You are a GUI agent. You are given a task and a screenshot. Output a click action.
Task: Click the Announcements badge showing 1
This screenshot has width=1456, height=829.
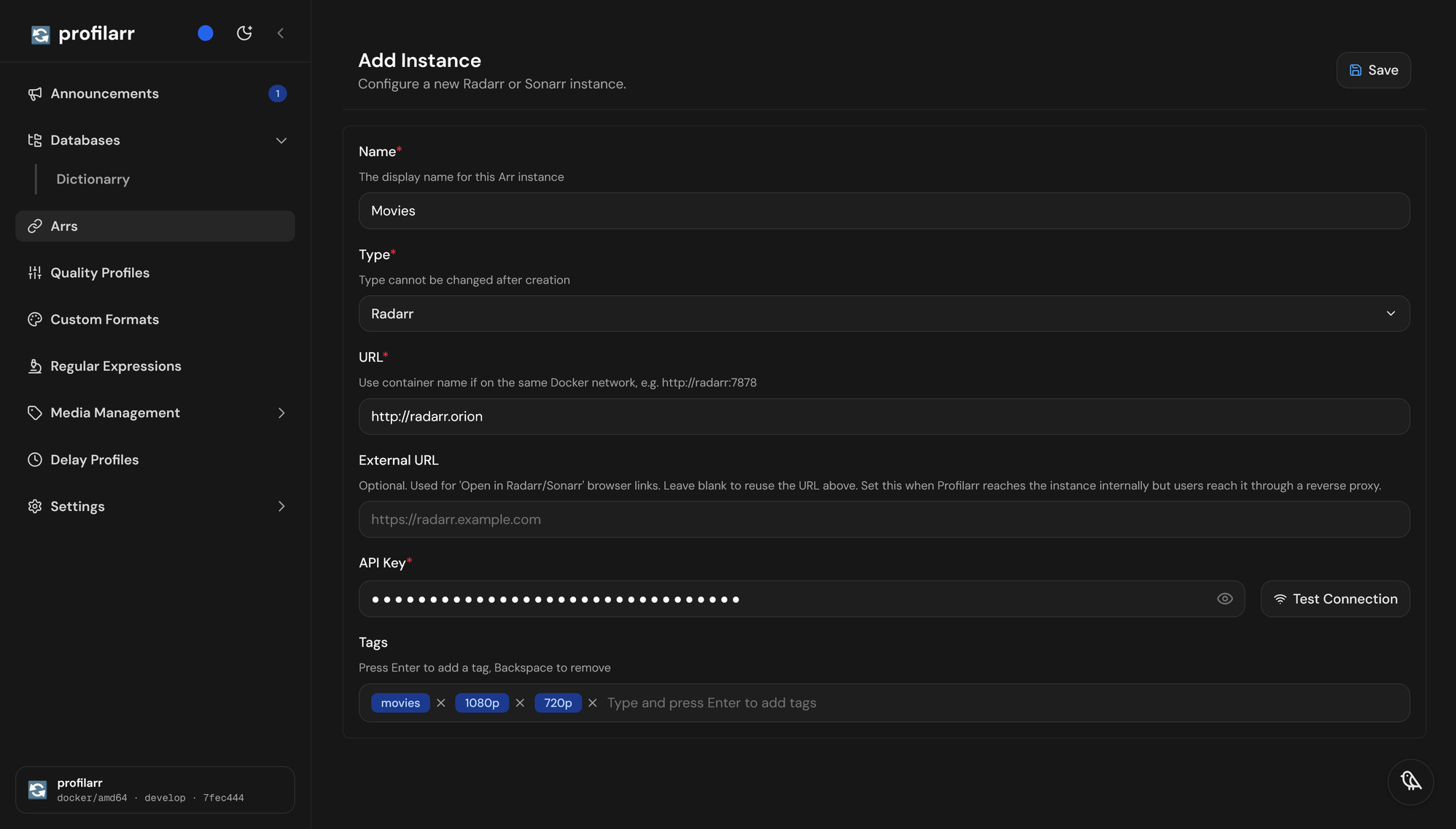(x=277, y=93)
